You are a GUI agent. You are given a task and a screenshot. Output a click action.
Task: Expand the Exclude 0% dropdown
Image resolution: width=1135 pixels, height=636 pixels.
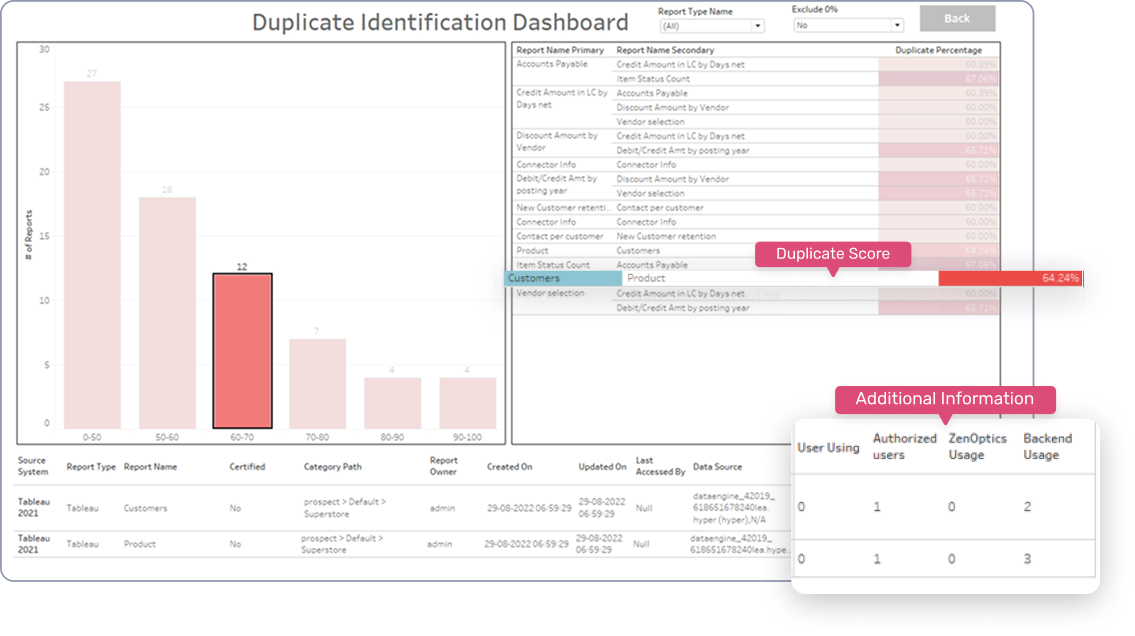click(x=848, y=26)
